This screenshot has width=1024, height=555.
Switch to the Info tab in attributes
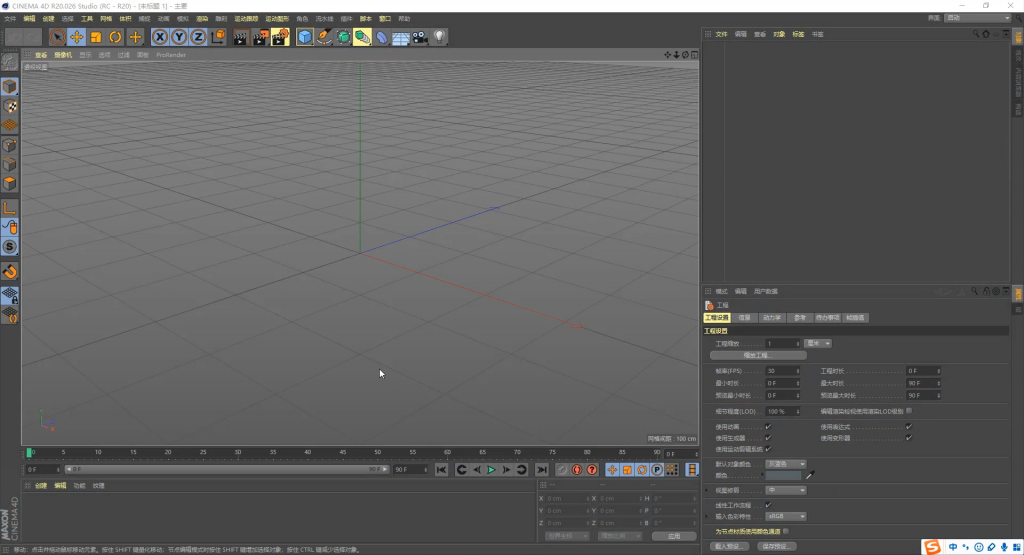(744, 318)
